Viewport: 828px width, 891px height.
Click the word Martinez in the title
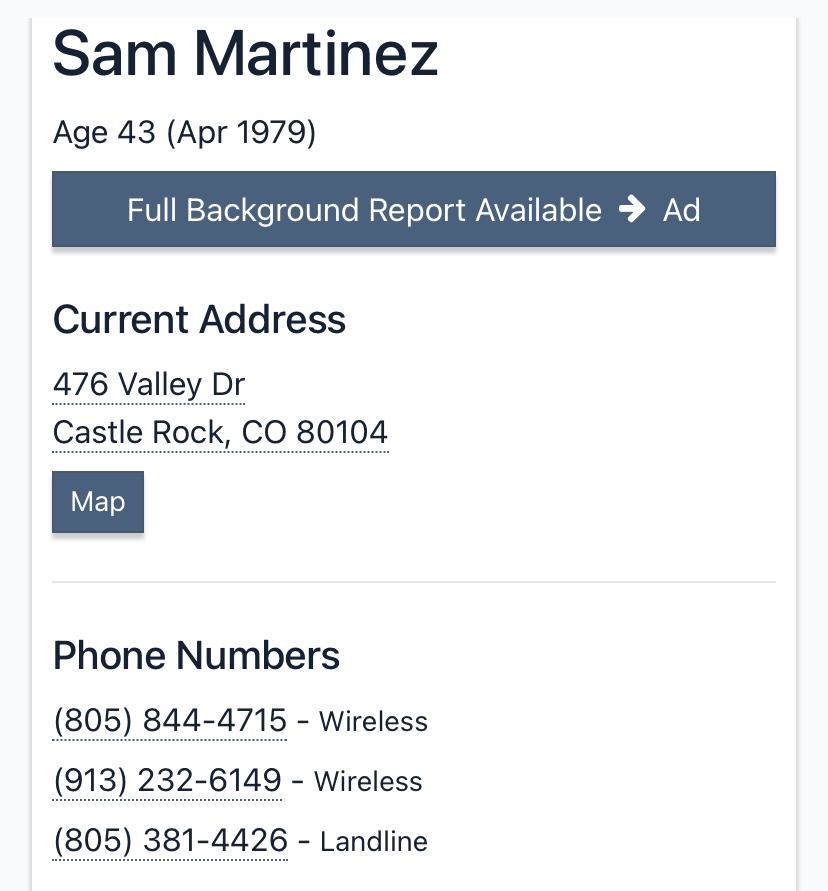[316, 54]
